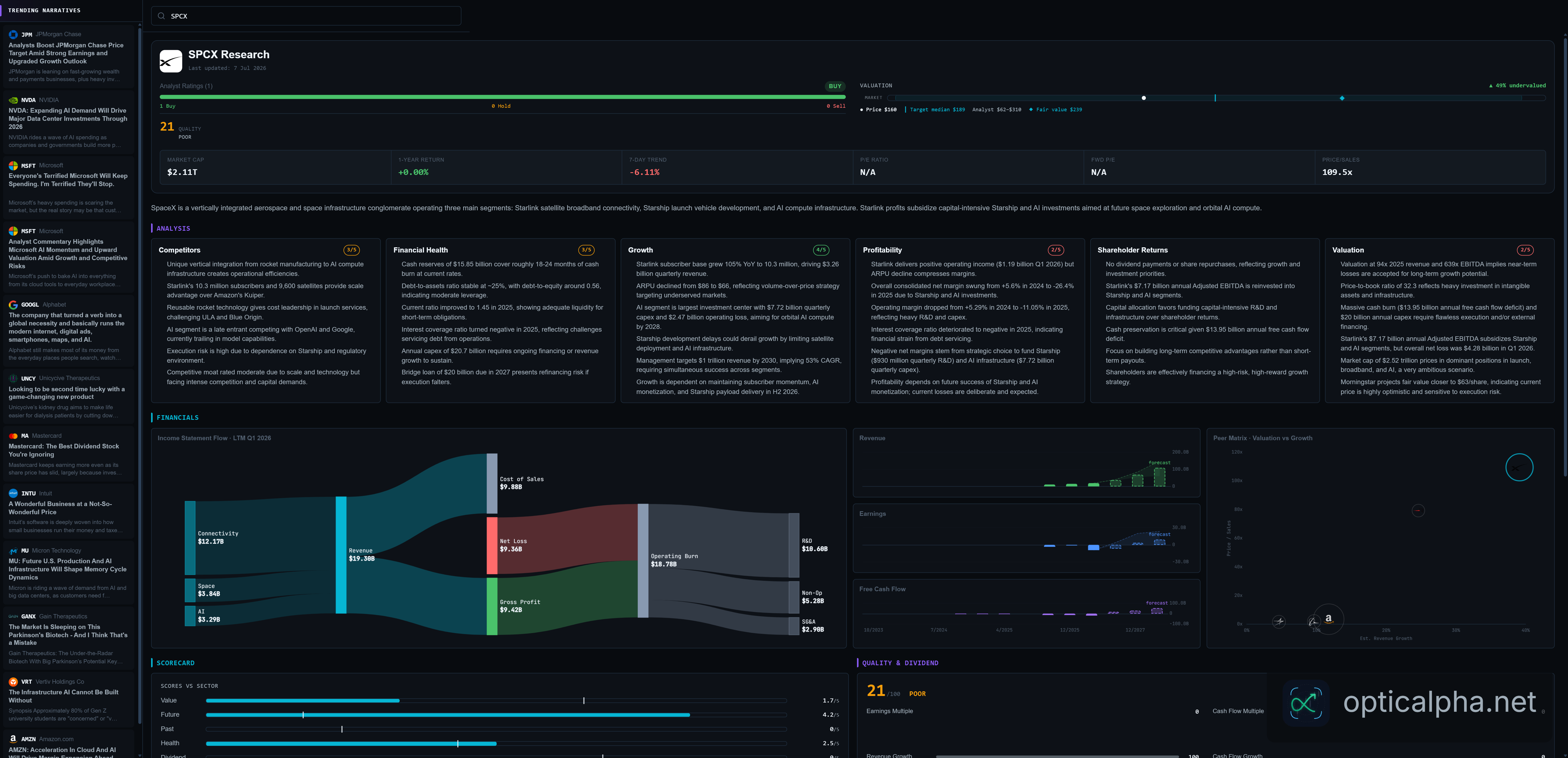Click the QUALITY & DIVIDEND section heading
Viewport: 1568px width, 758px height.
900,663
